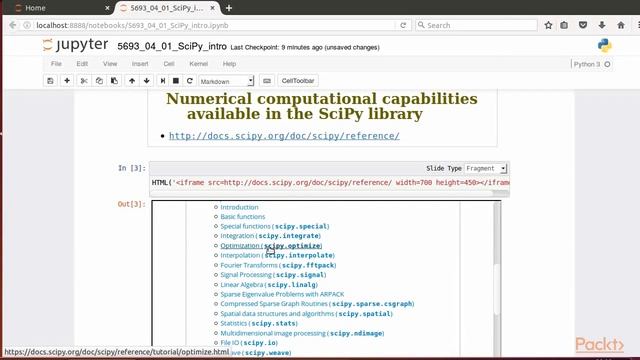The height and width of the screenshot is (360, 640).
Task: Insert cell below with plus icon
Action: tap(67, 81)
